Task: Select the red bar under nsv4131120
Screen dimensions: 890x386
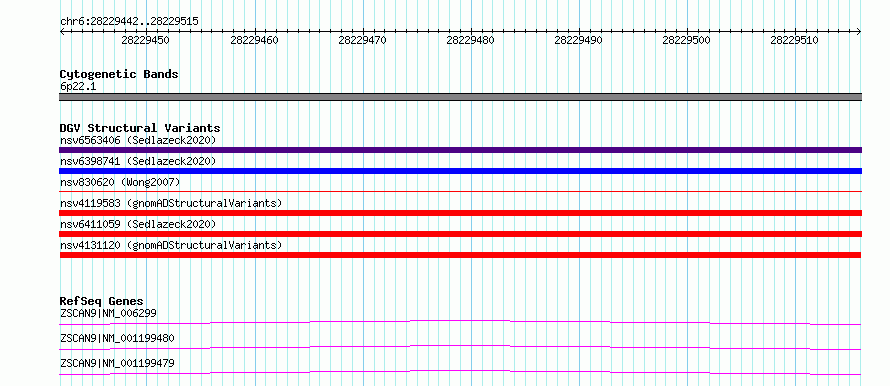Action: 460,255
